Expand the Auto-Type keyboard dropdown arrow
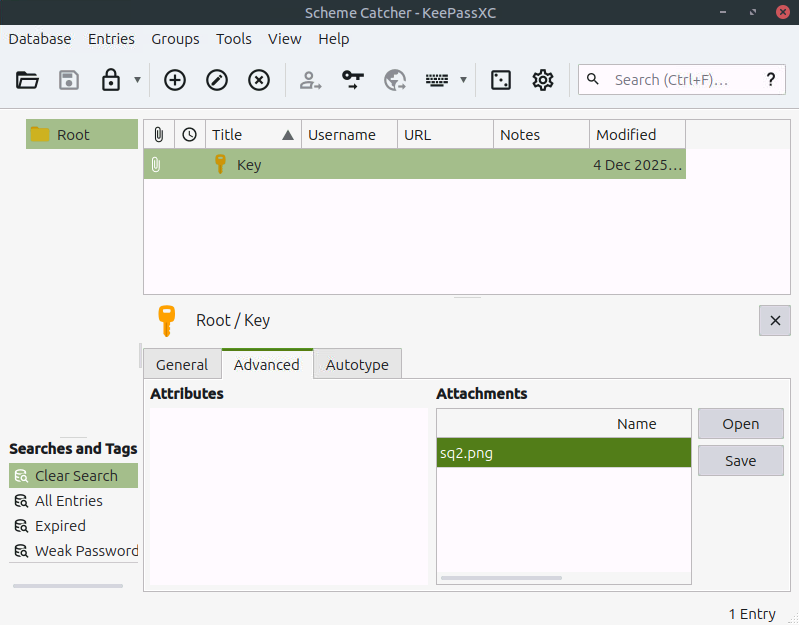Screen dimensions: 799x625 (463, 80)
